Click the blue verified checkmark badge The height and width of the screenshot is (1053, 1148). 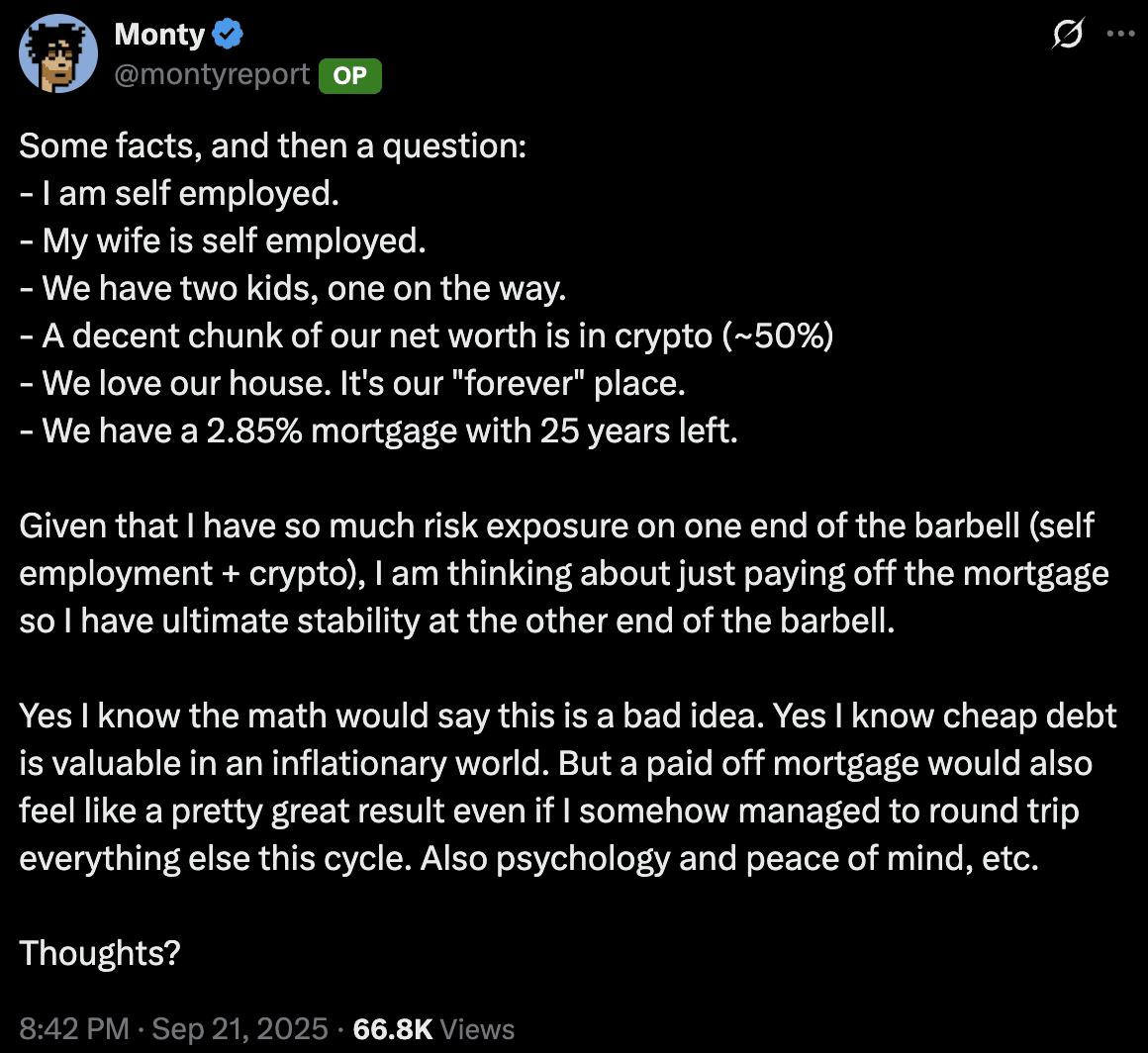[x=229, y=35]
